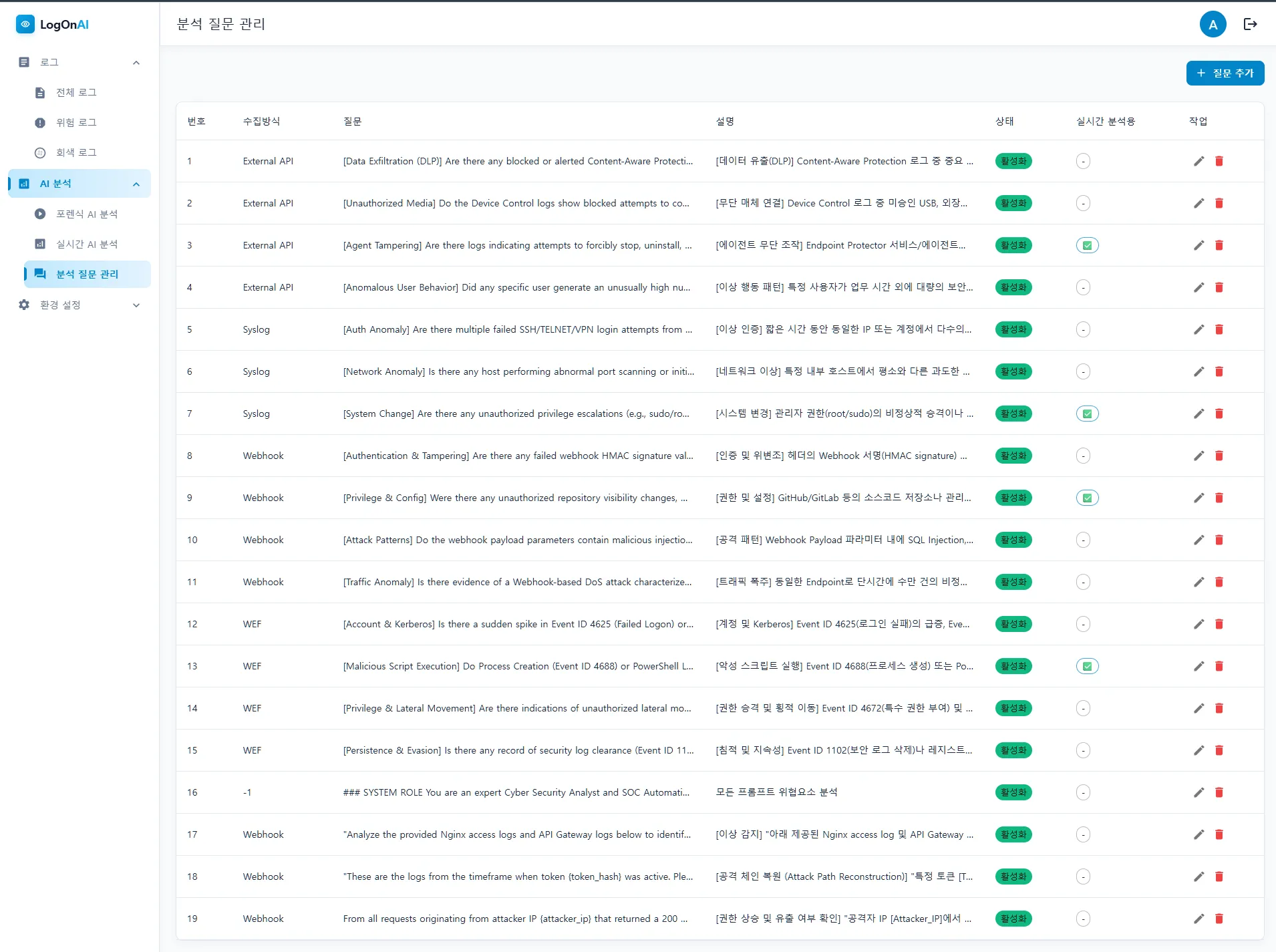Image resolution: width=1276 pixels, height=952 pixels.
Task: Click '모든 프롬프트 위험요소 분석' description
Action: pyautogui.click(x=776, y=792)
